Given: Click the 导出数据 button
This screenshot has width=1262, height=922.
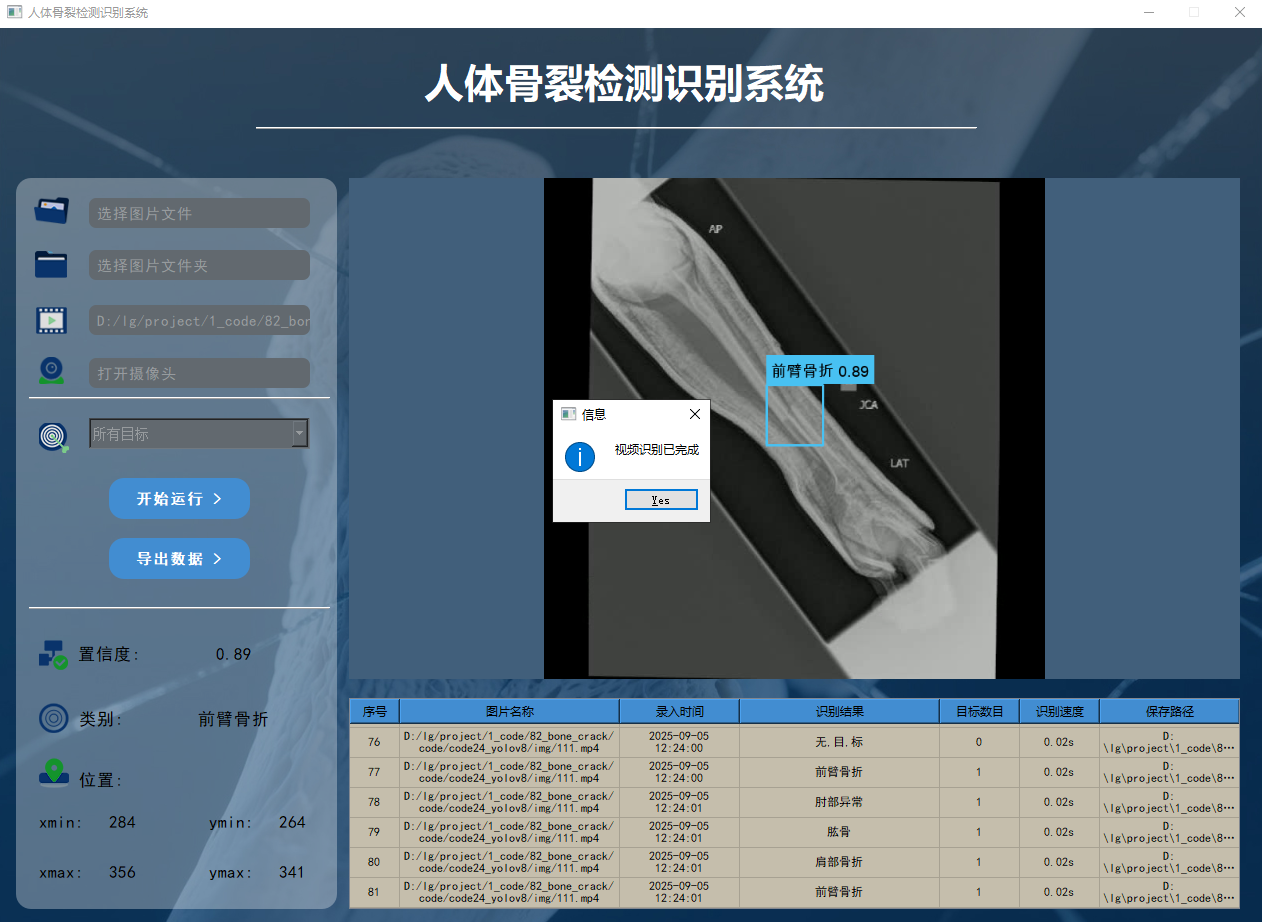Looking at the screenshot, I should 179,558.
